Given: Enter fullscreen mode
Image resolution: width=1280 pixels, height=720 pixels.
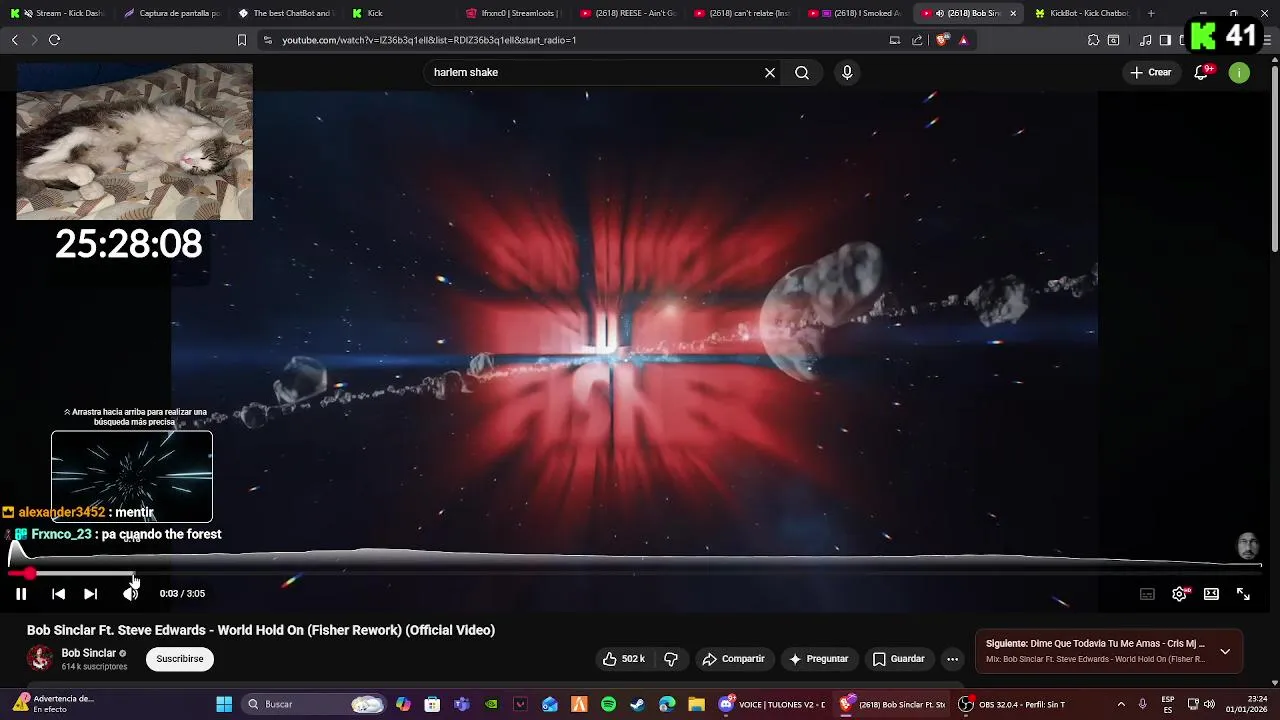Looking at the screenshot, I should point(1243,594).
